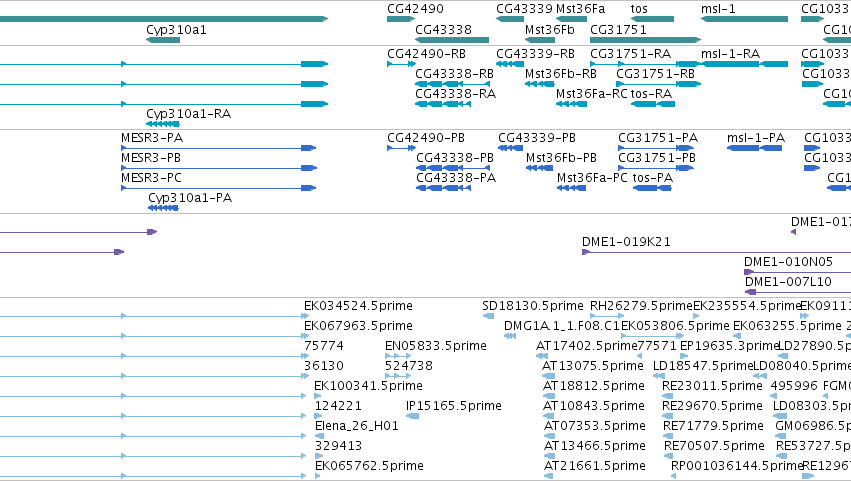Click the EK034524.5prime EST label
This screenshot has width=851, height=481.
pyautogui.click(x=358, y=306)
